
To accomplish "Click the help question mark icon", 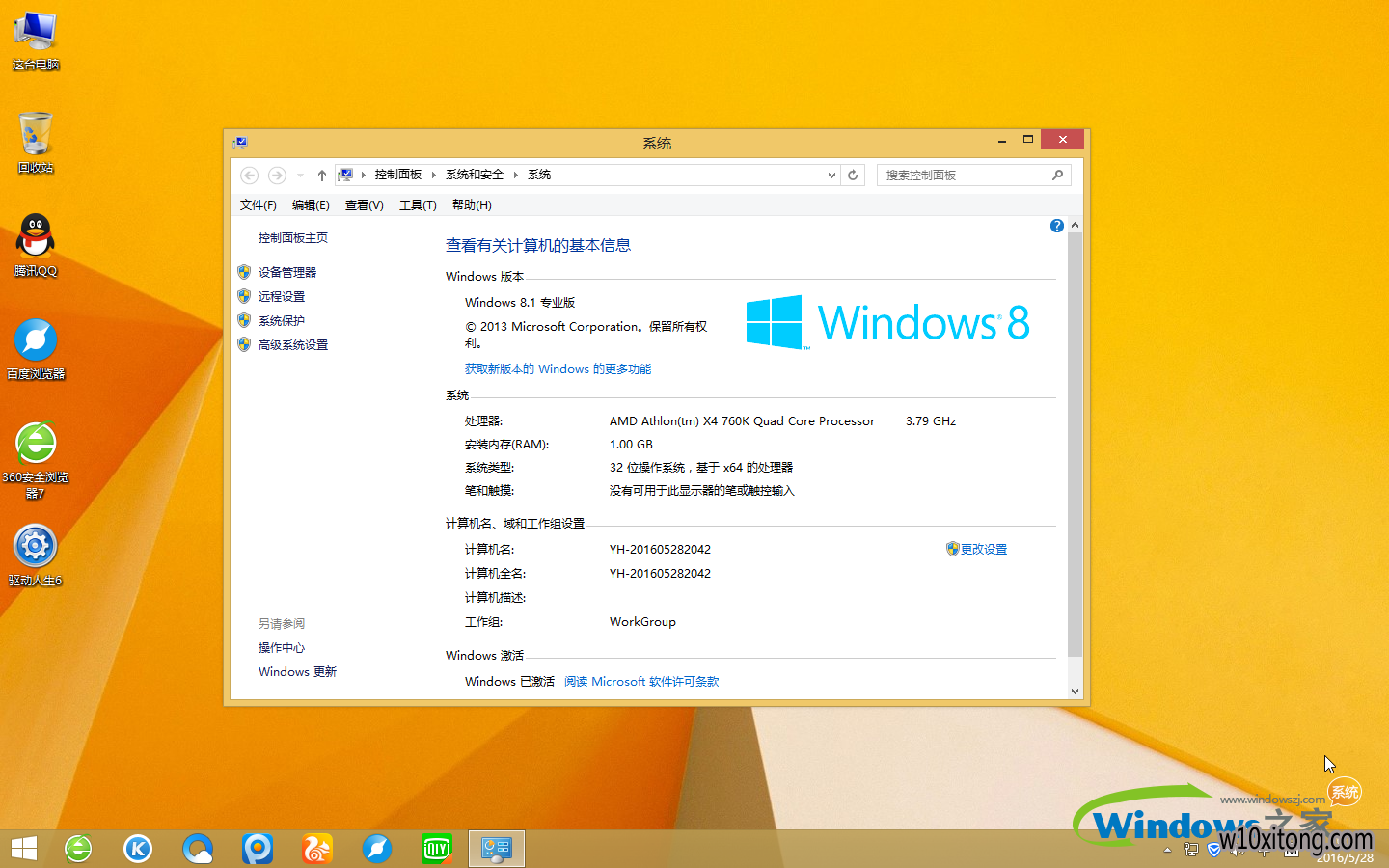I will (x=1057, y=226).
